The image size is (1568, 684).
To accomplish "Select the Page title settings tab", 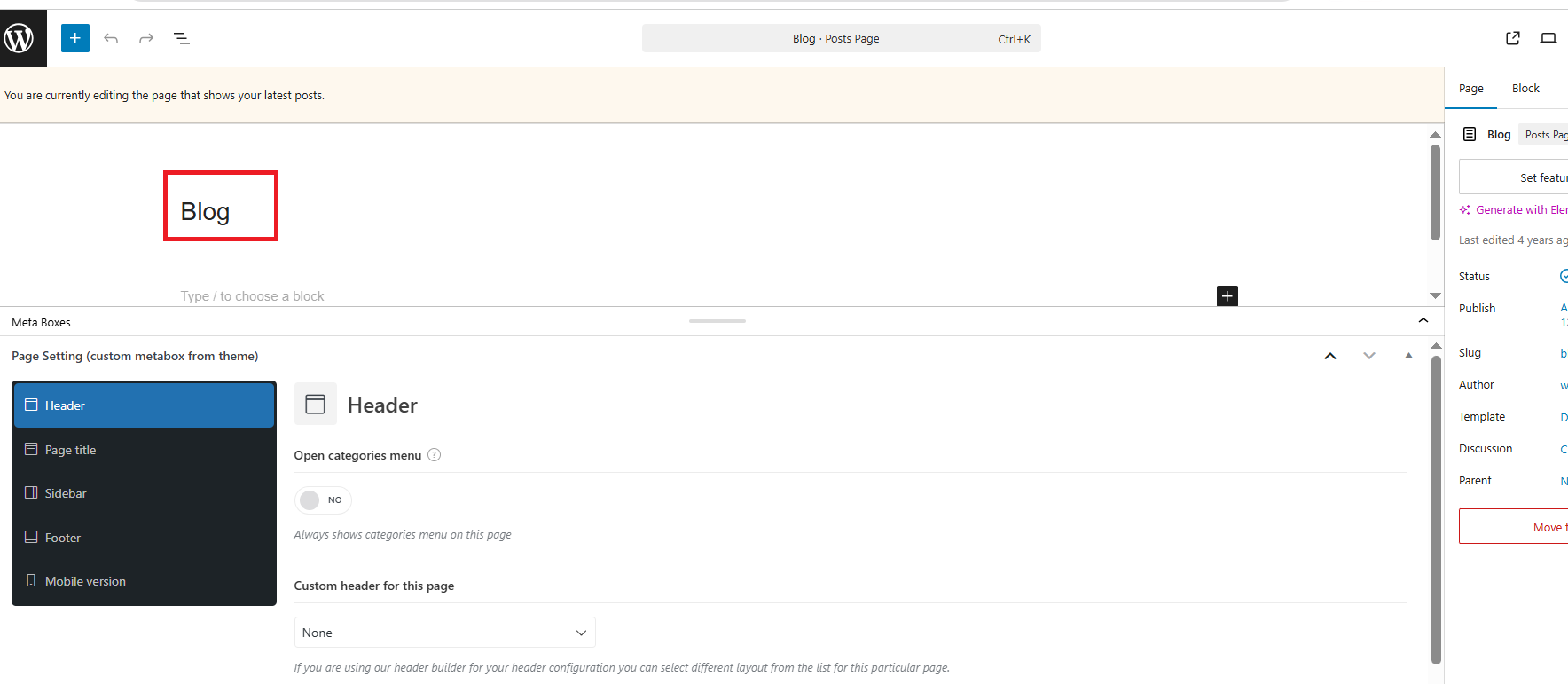I will tap(144, 450).
